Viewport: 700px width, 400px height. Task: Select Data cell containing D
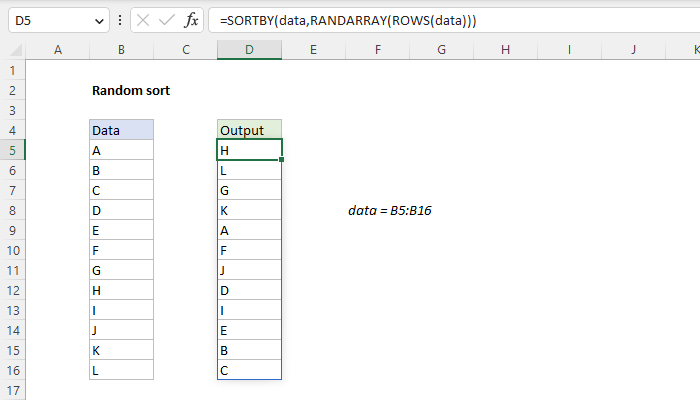pyautogui.click(x=121, y=210)
